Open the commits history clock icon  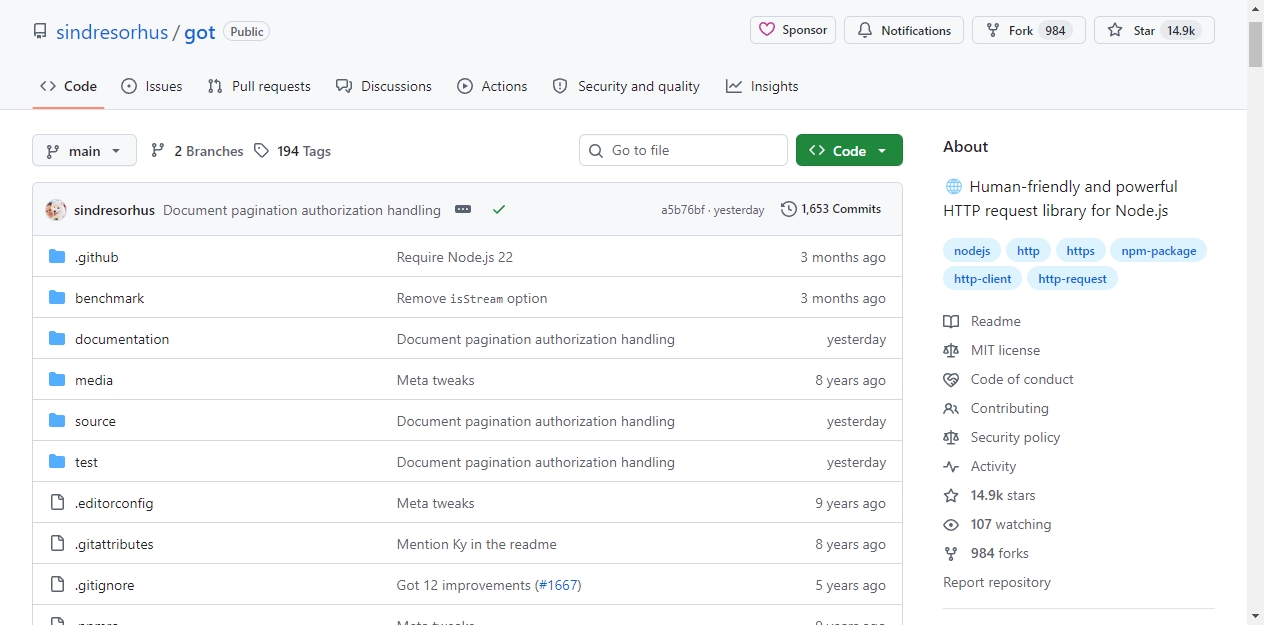click(789, 209)
